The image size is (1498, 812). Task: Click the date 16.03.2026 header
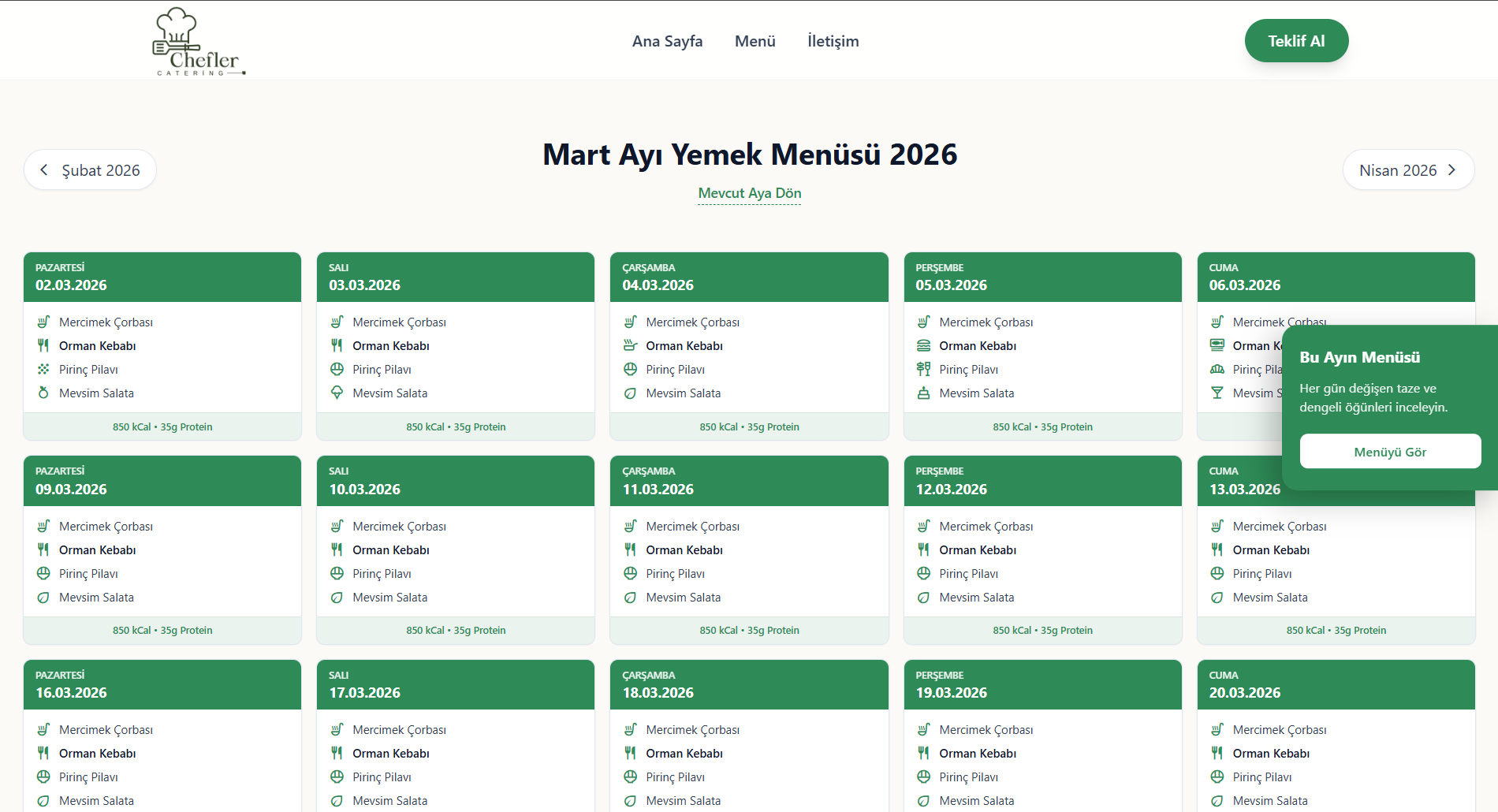click(x=162, y=684)
